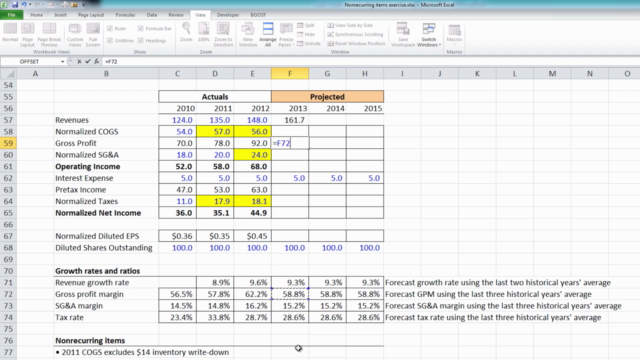Select 2012 Normalized Net Income 44.9
Viewport: 640px width, 360px height.
coord(252,213)
